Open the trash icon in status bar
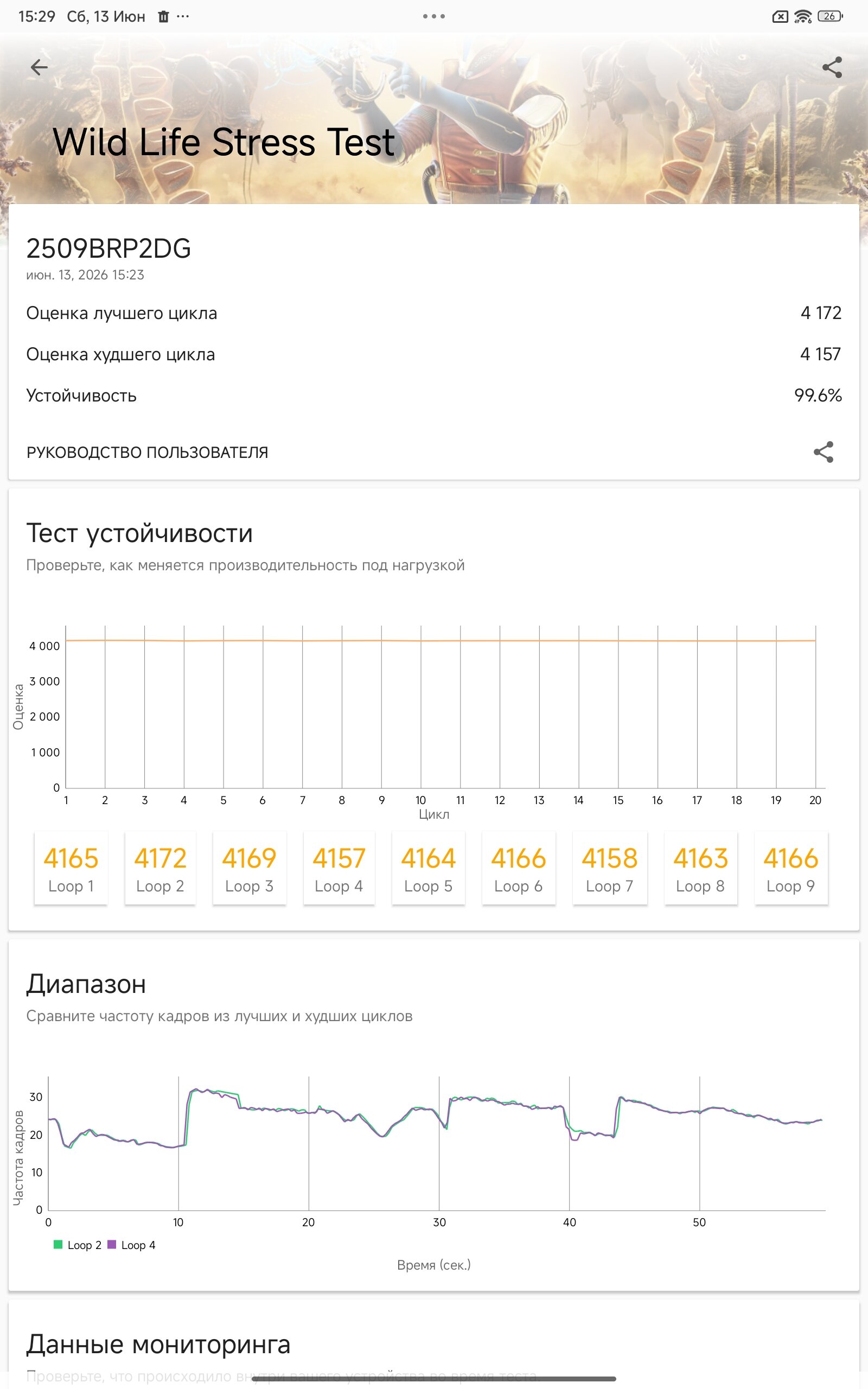This screenshot has height=1389, width=868. coord(164,17)
